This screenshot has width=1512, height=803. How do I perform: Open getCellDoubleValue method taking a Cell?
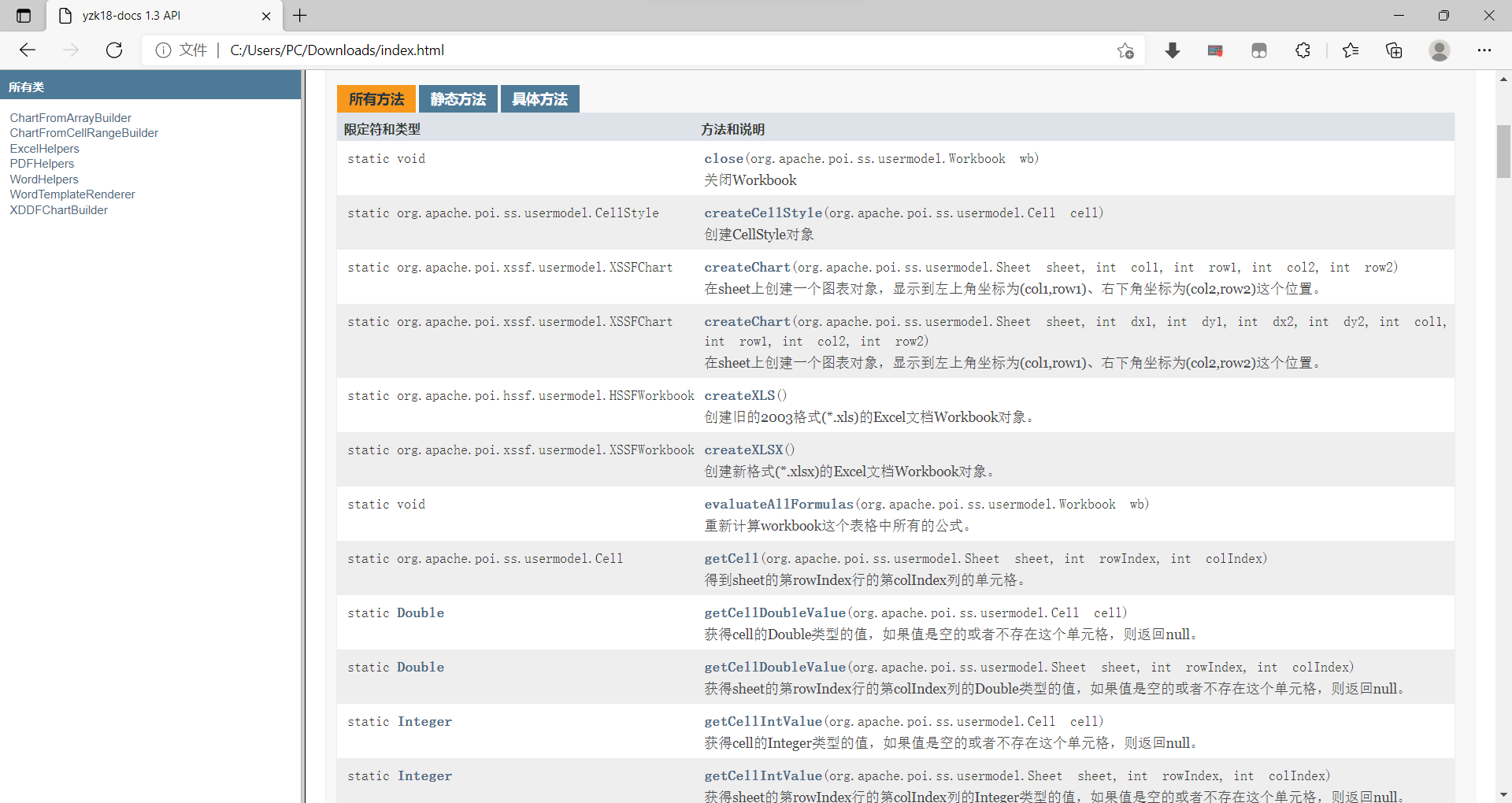coord(775,613)
